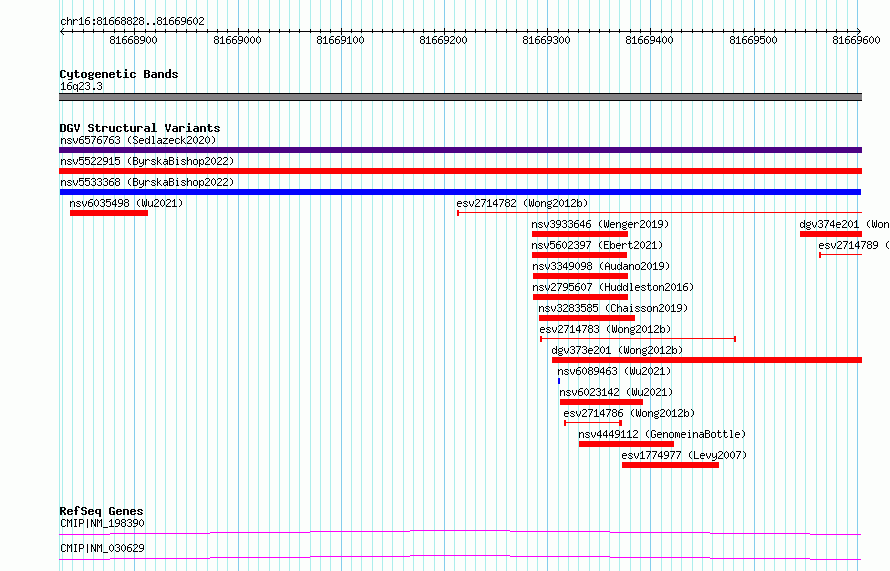Click ruler tick label 81668900

coord(133,40)
